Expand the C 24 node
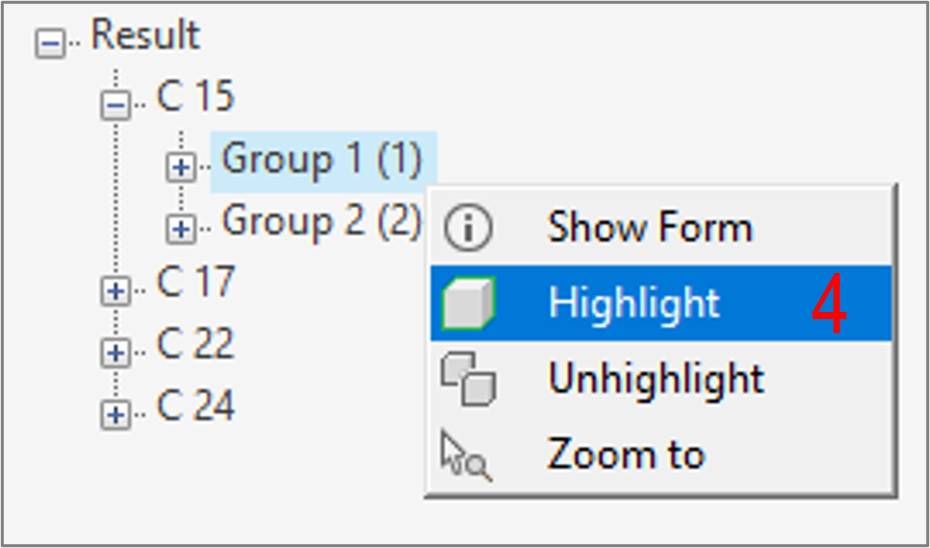 [x=116, y=414]
